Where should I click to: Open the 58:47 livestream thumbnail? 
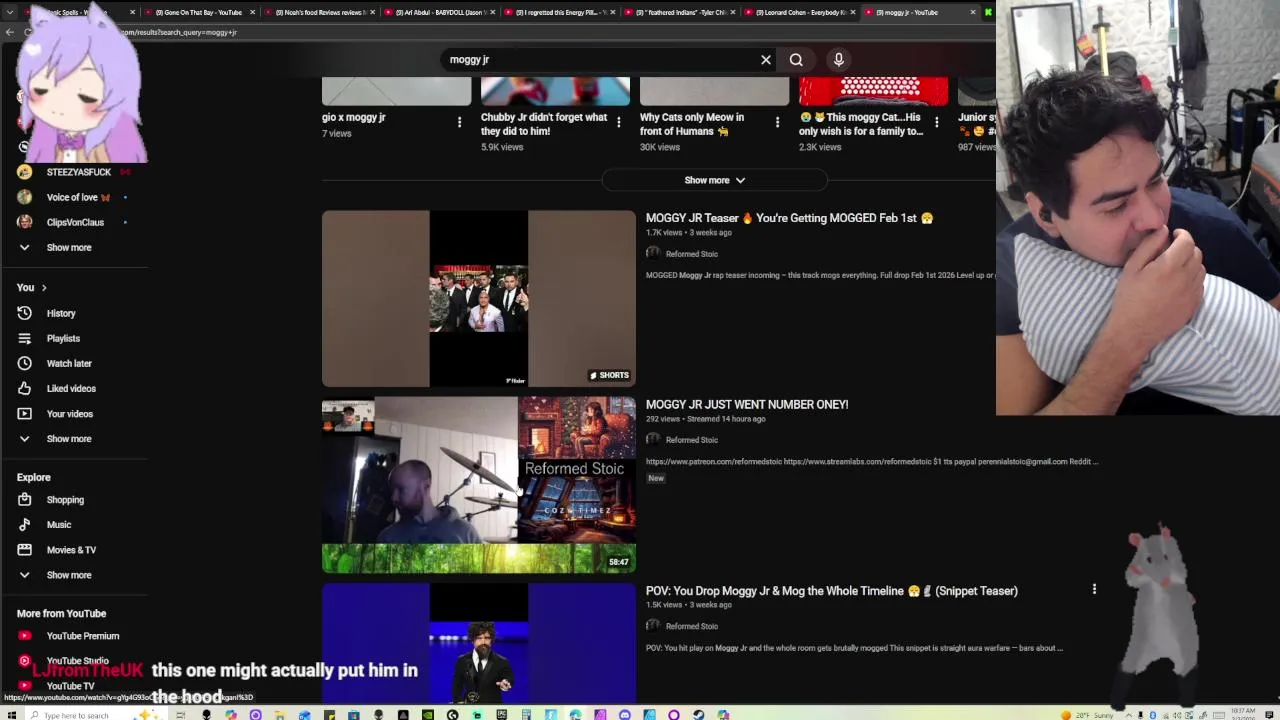478,485
